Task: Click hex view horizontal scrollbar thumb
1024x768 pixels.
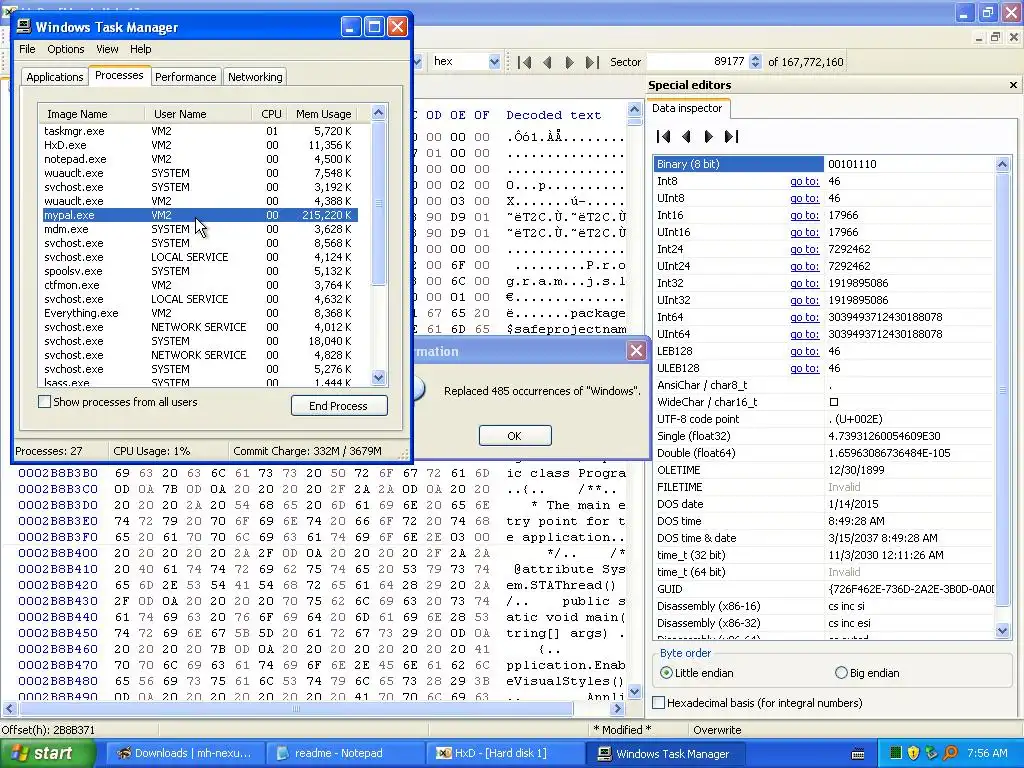Action: point(295,709)
